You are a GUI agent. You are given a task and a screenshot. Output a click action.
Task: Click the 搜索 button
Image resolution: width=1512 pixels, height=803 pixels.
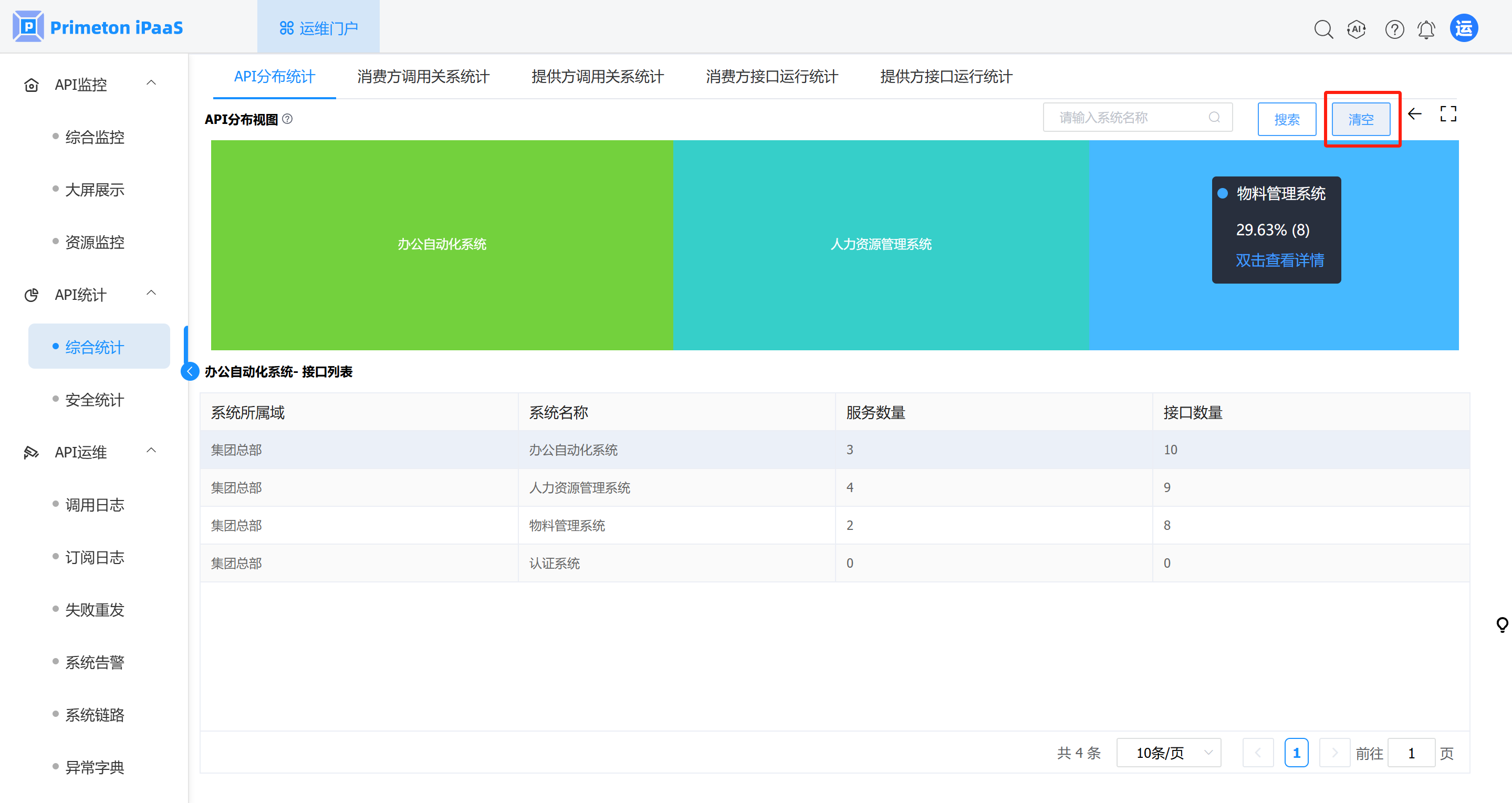click(x=1287, y=119)
